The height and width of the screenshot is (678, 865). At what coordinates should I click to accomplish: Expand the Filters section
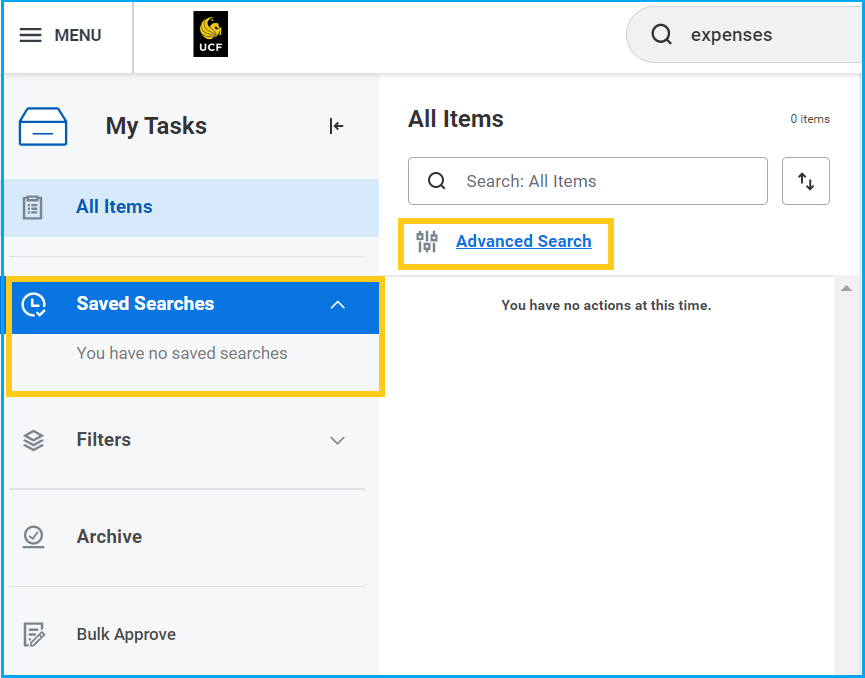[338, 440]
